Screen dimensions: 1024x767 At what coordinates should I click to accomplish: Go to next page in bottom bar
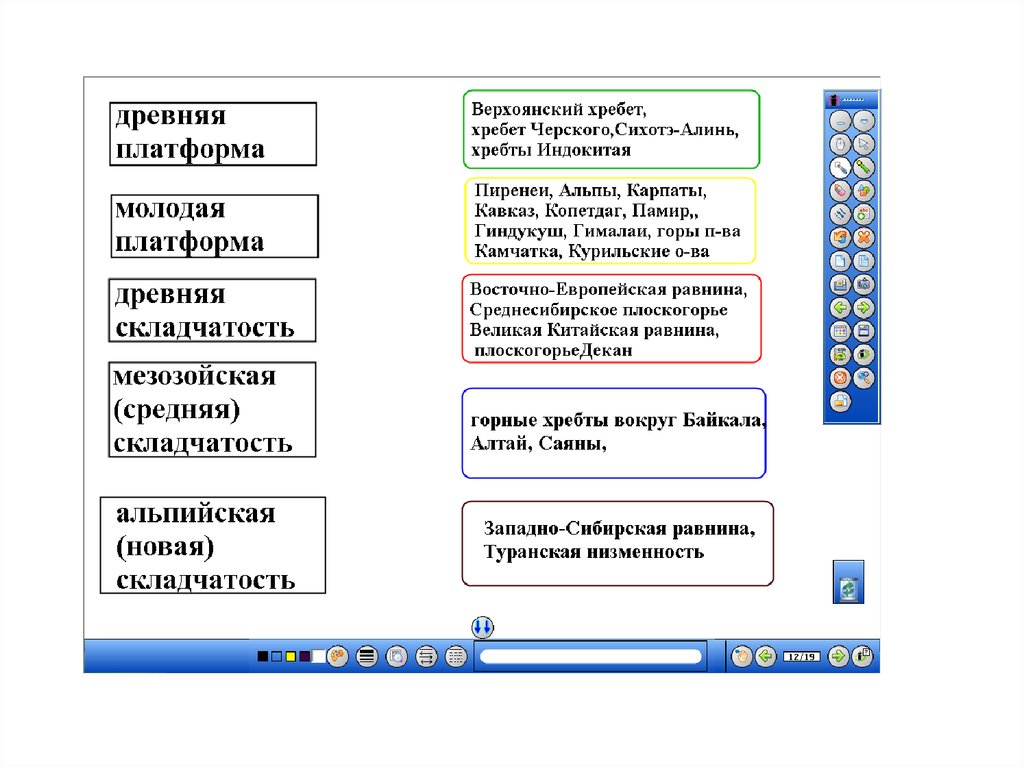(838, 656)
